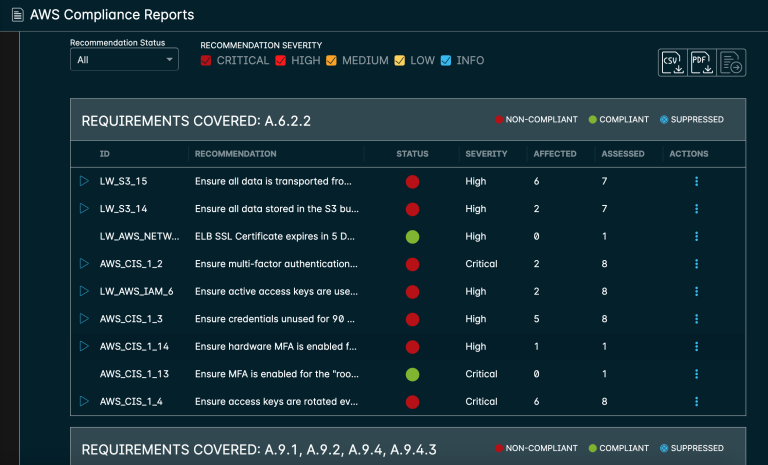Click the LW_AWS_NETW... ID cell

[x=140, y=236]
